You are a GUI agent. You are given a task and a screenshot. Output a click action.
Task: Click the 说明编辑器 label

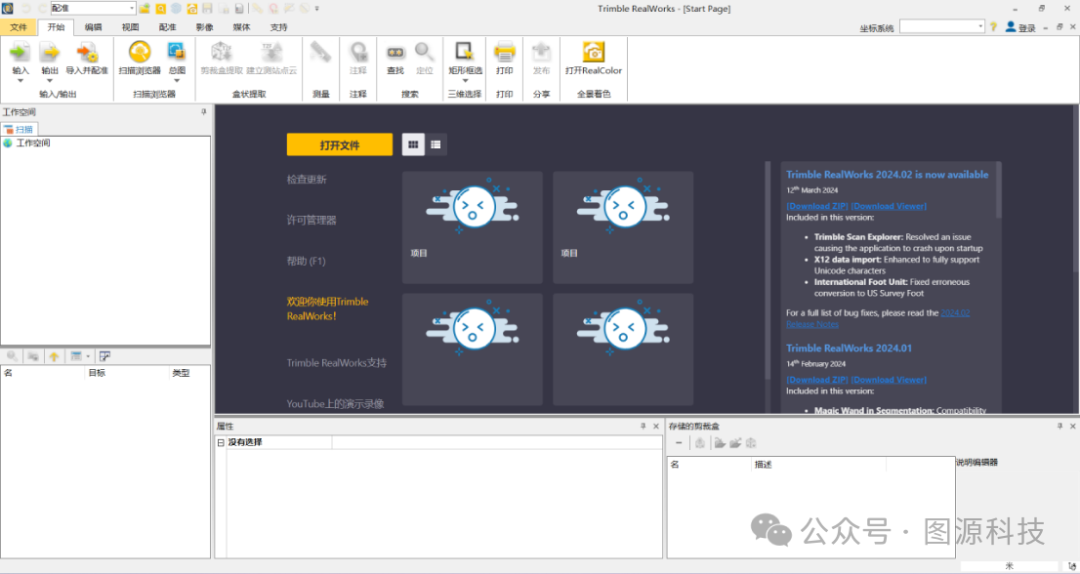977,462
